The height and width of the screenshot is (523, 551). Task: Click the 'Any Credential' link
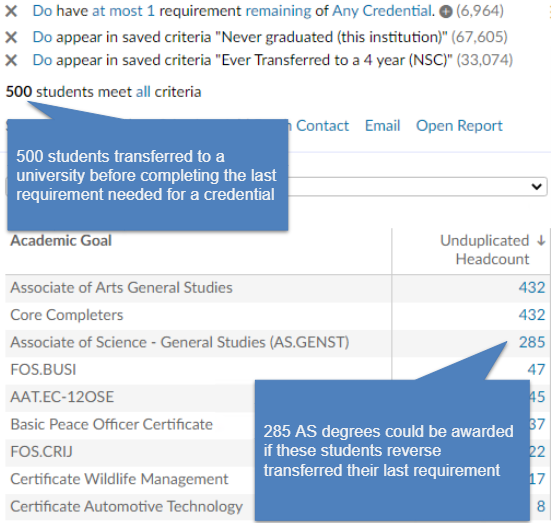(x=383, y=11)
